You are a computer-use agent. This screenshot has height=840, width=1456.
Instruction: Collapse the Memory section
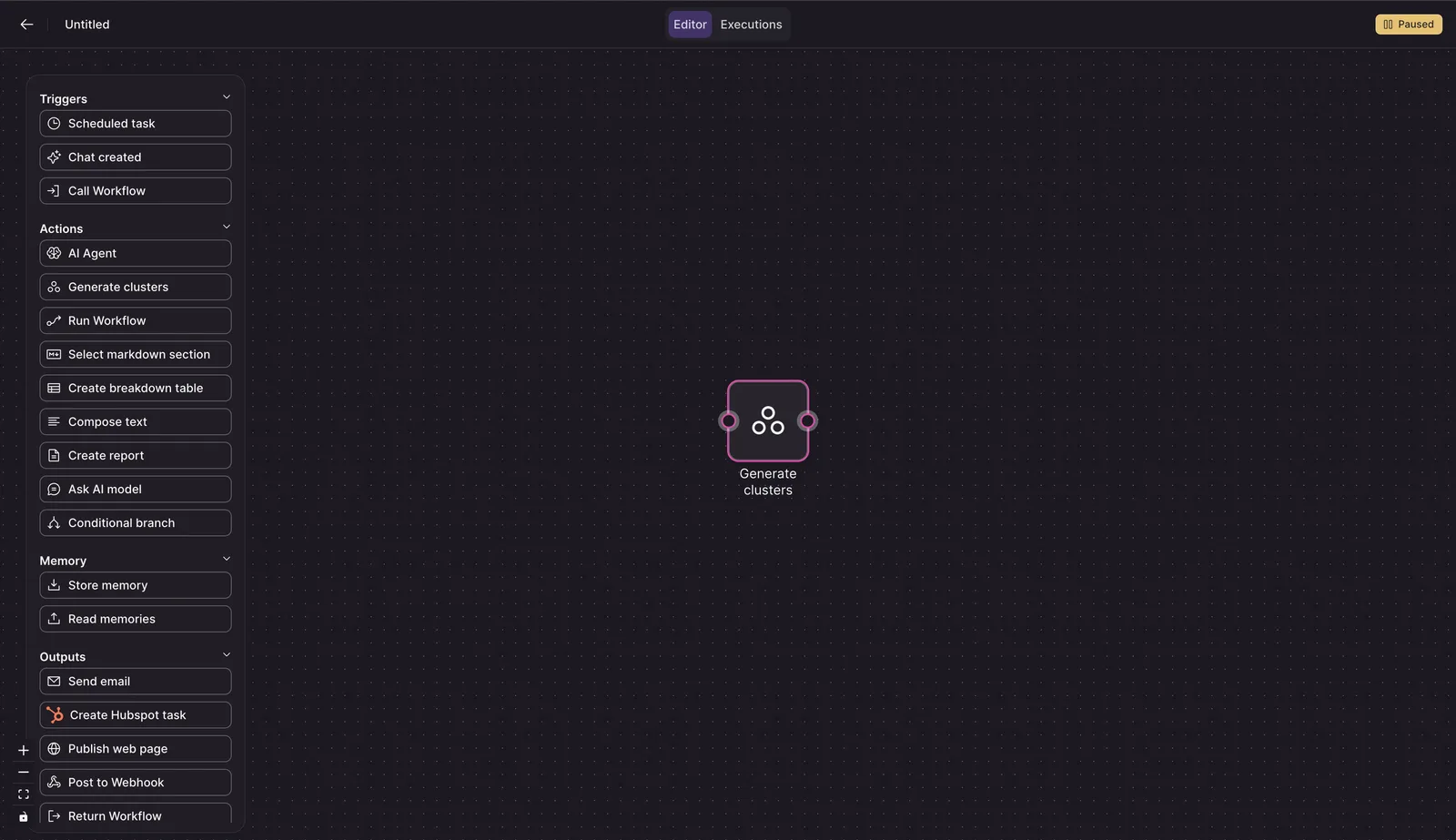pos(227,560)
